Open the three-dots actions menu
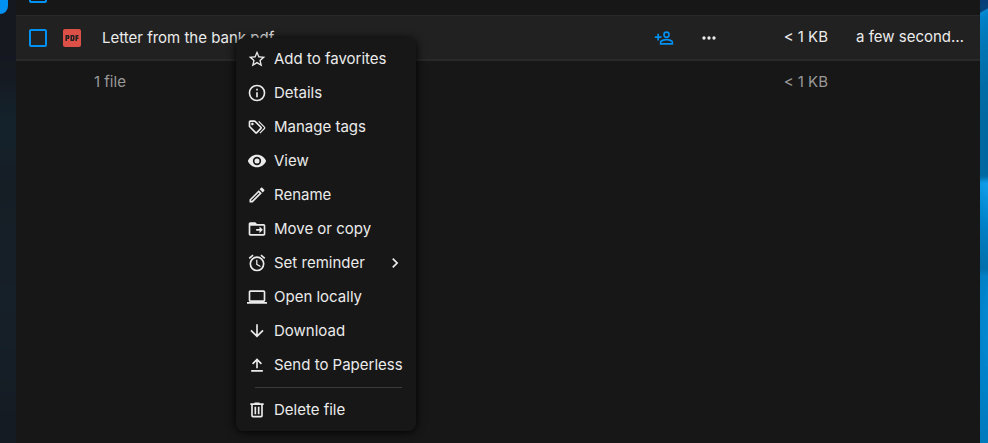This screenshot has width=988, height=443. click(x=709, y=38)
